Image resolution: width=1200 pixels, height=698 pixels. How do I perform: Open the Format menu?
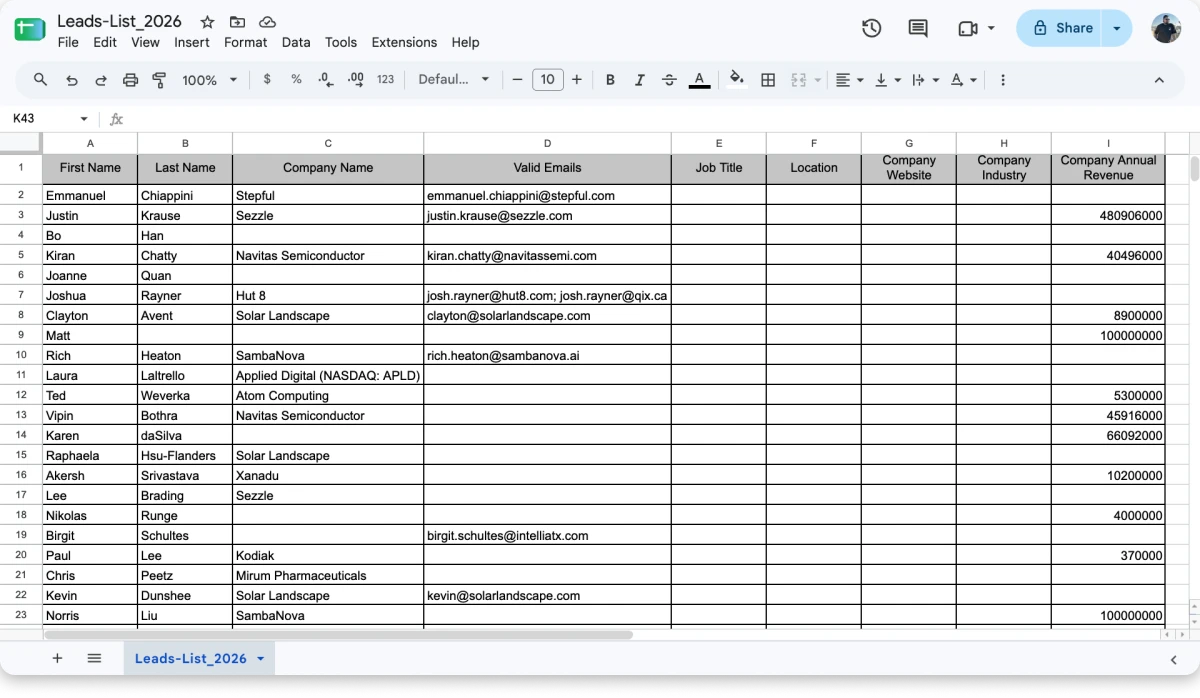[246, 42]
